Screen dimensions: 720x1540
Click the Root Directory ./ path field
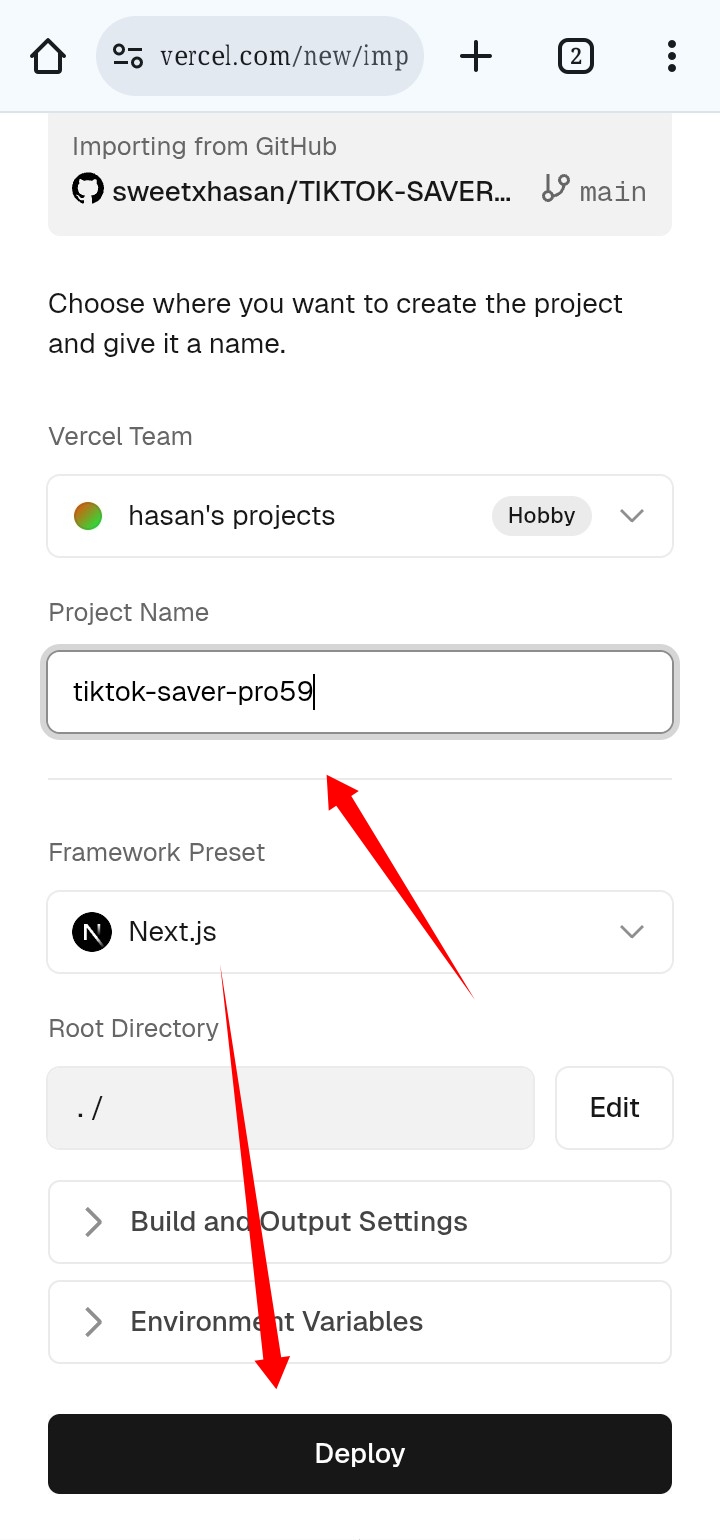[290, 1108]
